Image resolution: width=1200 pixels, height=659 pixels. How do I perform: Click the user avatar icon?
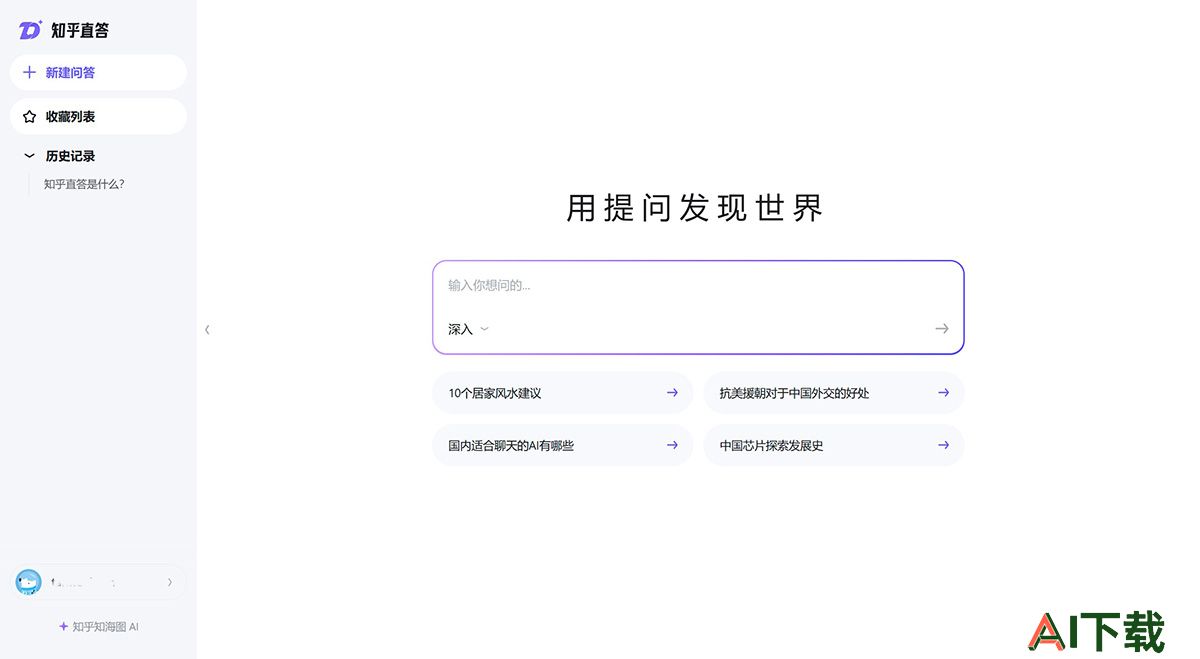[x=28, y=582]
